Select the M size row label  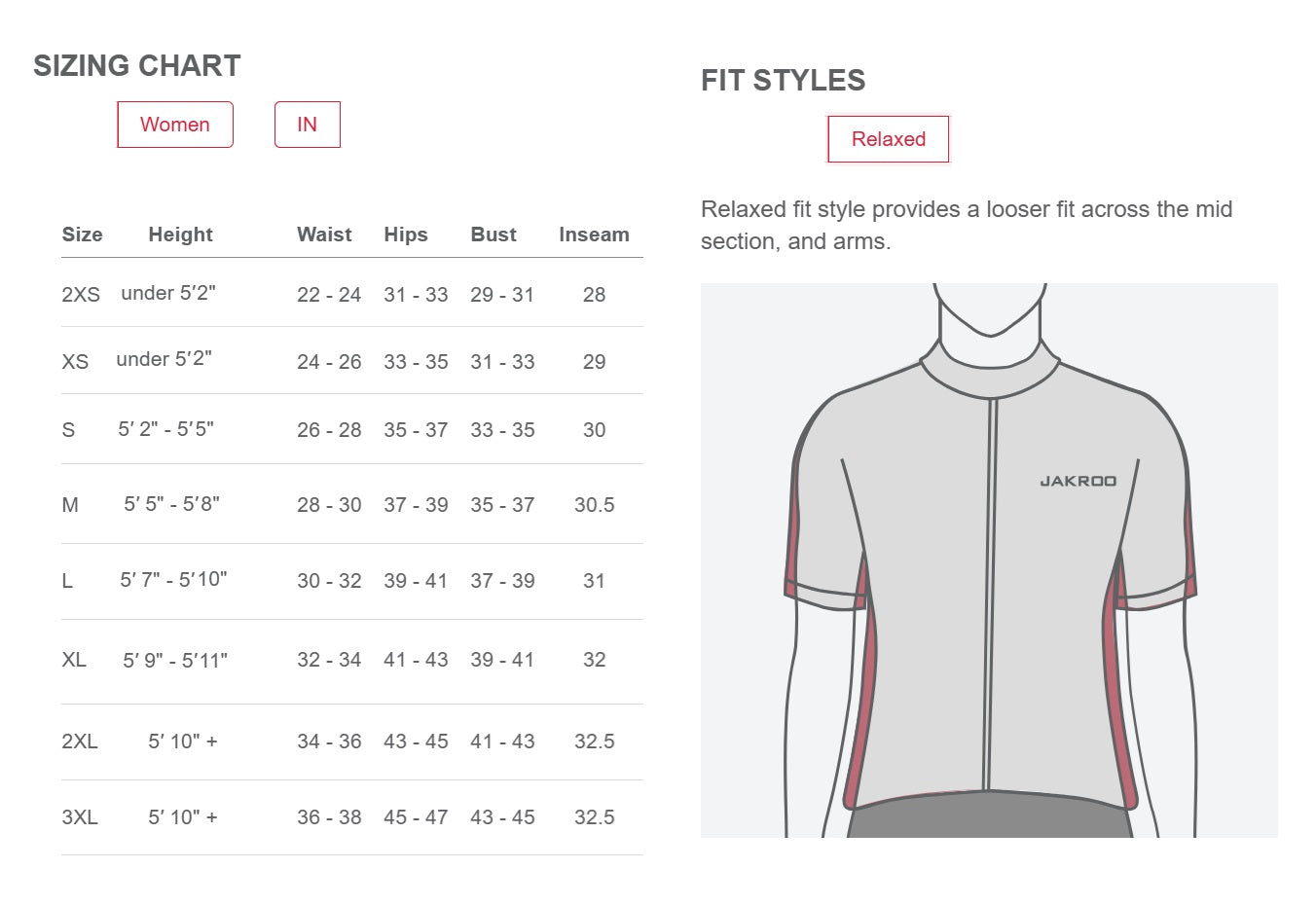(x=70, y=505)
